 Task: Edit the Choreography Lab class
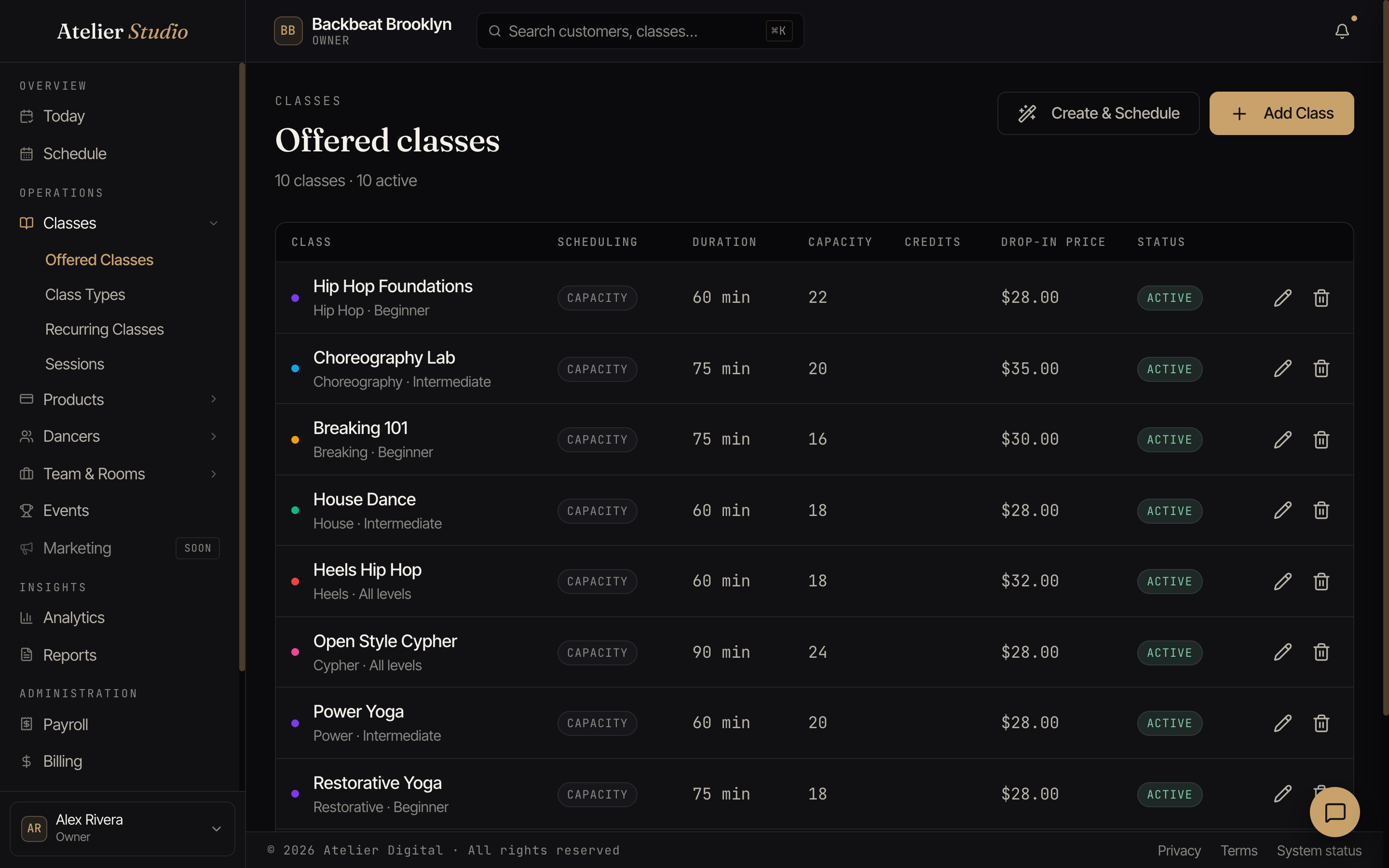pos(1283,368)
